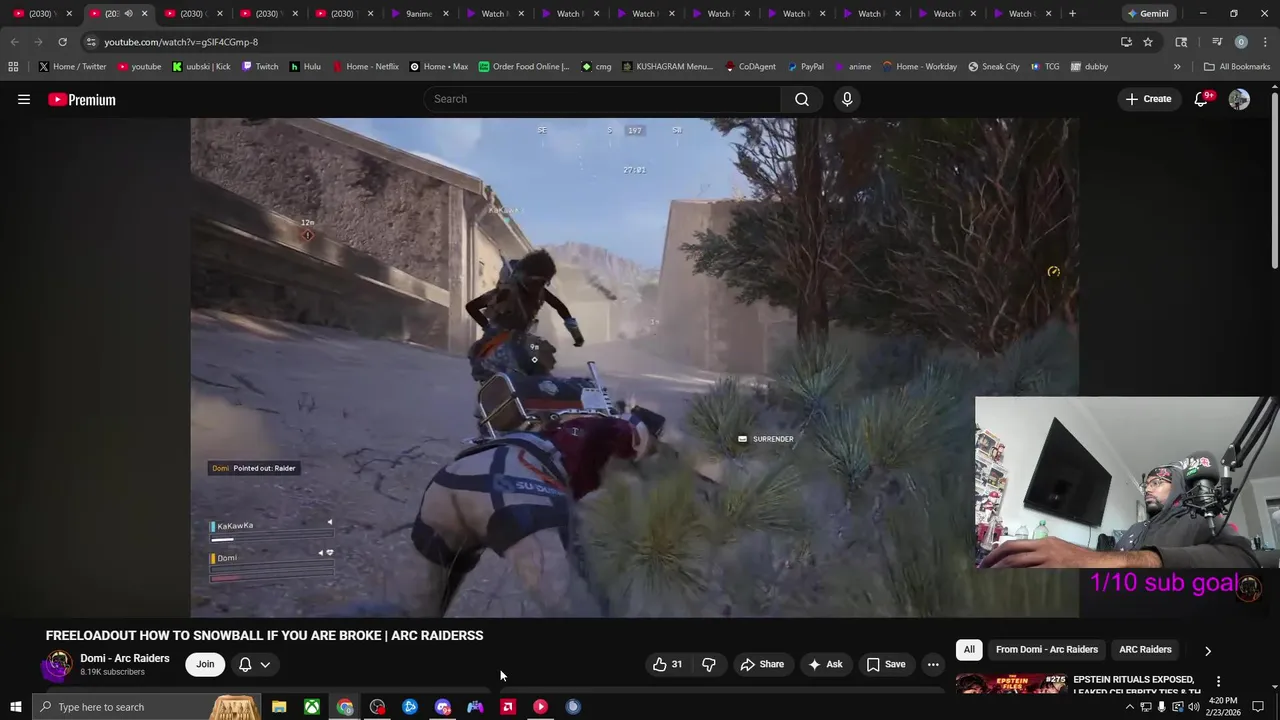Open taskbar volume control

1193,707
